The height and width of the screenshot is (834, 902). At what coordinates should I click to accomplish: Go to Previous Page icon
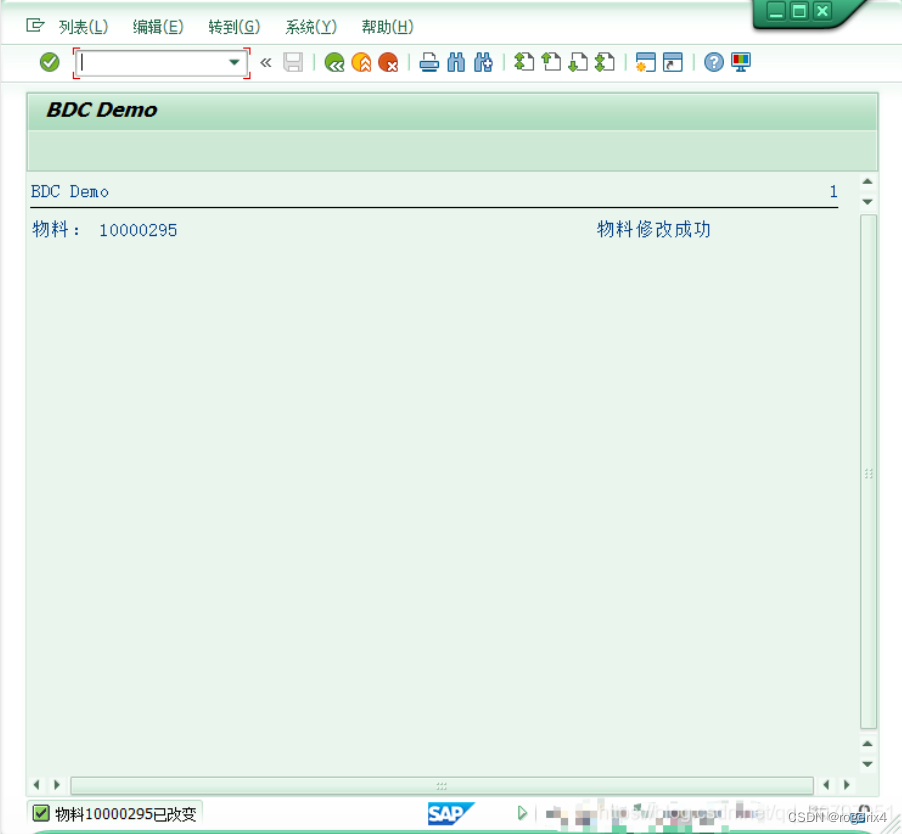tap(551, 62)
